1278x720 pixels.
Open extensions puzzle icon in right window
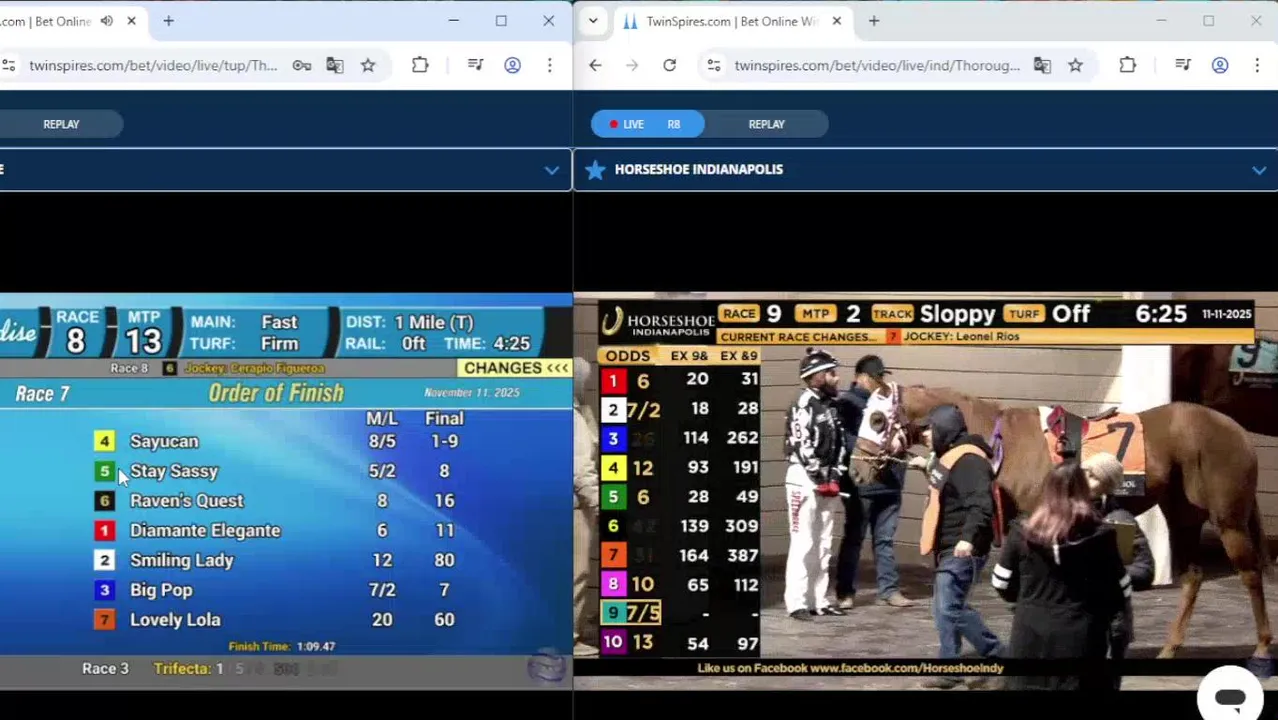tap(1127, 66)
